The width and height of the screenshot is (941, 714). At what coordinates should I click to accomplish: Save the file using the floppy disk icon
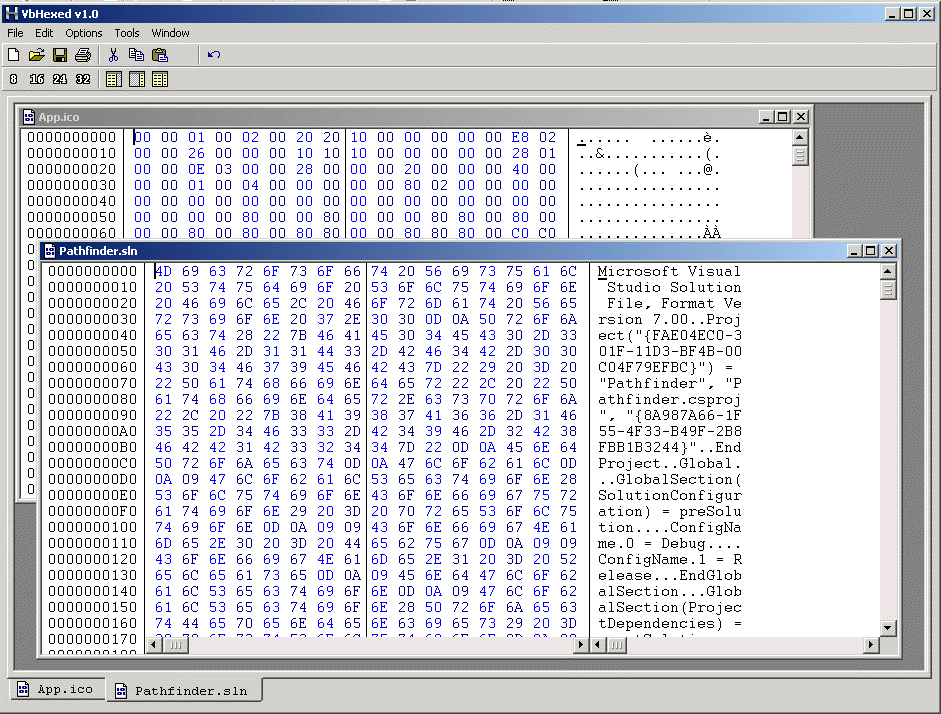click(60, 55)
